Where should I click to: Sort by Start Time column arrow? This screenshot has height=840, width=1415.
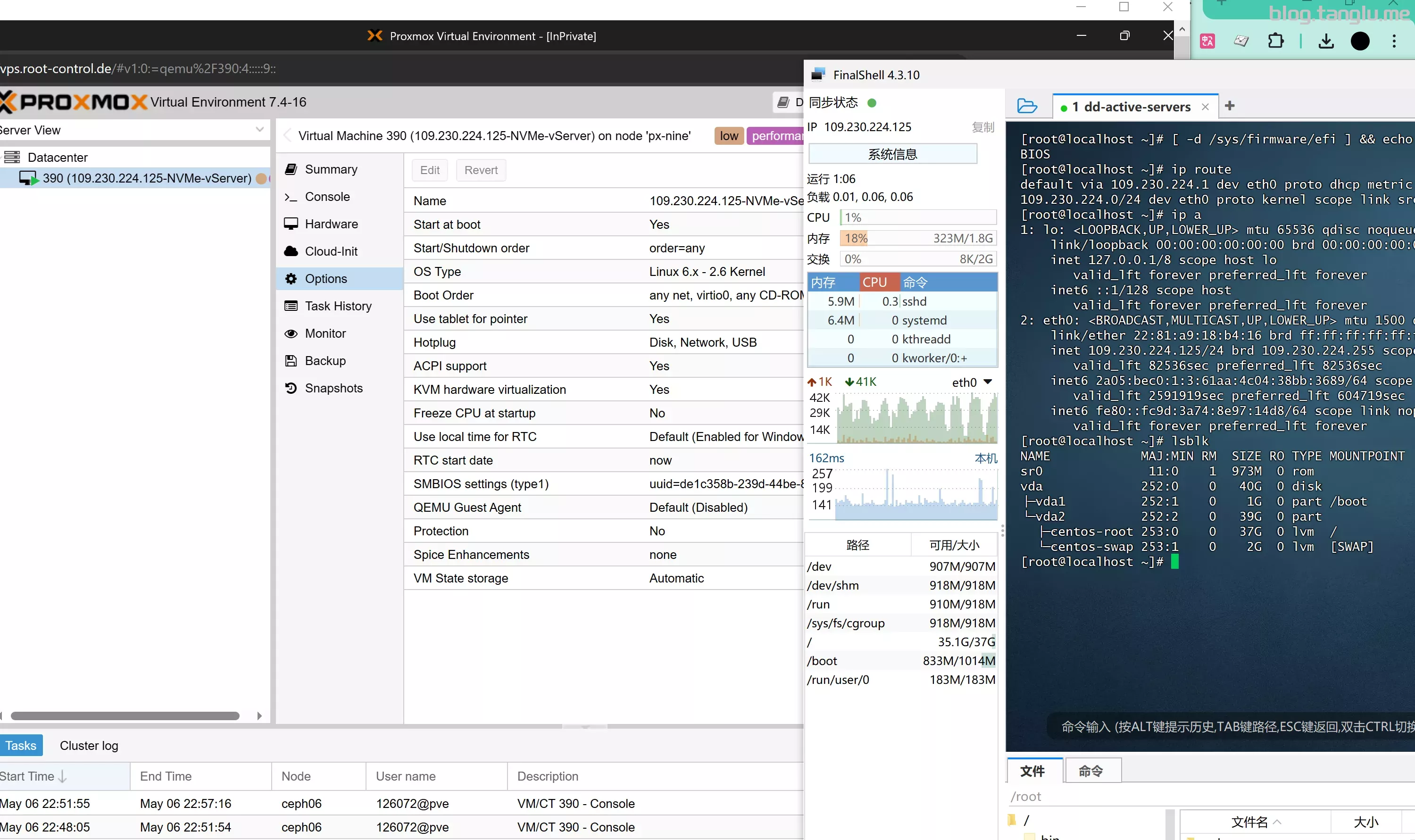click(63, 777)
